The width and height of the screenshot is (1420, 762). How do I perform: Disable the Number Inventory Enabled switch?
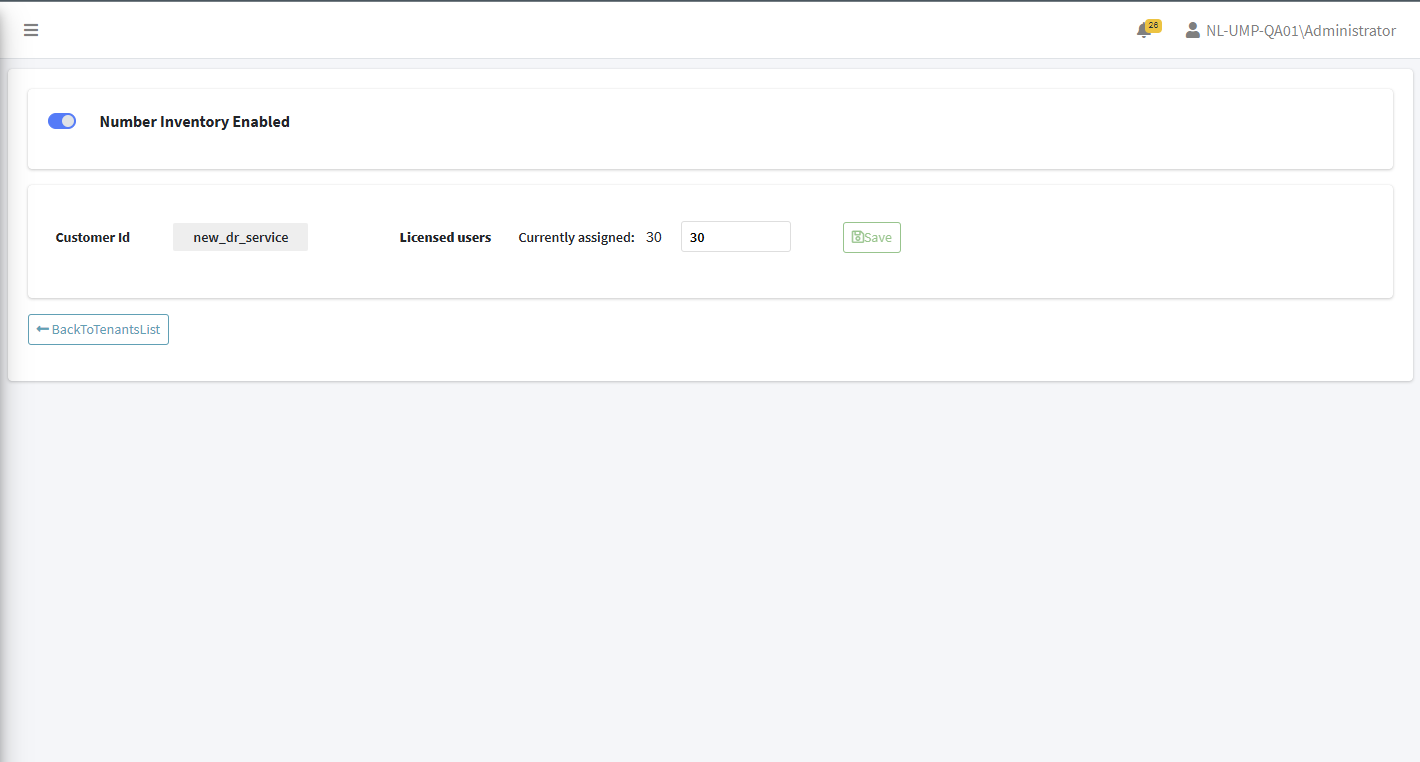point(62,121)
